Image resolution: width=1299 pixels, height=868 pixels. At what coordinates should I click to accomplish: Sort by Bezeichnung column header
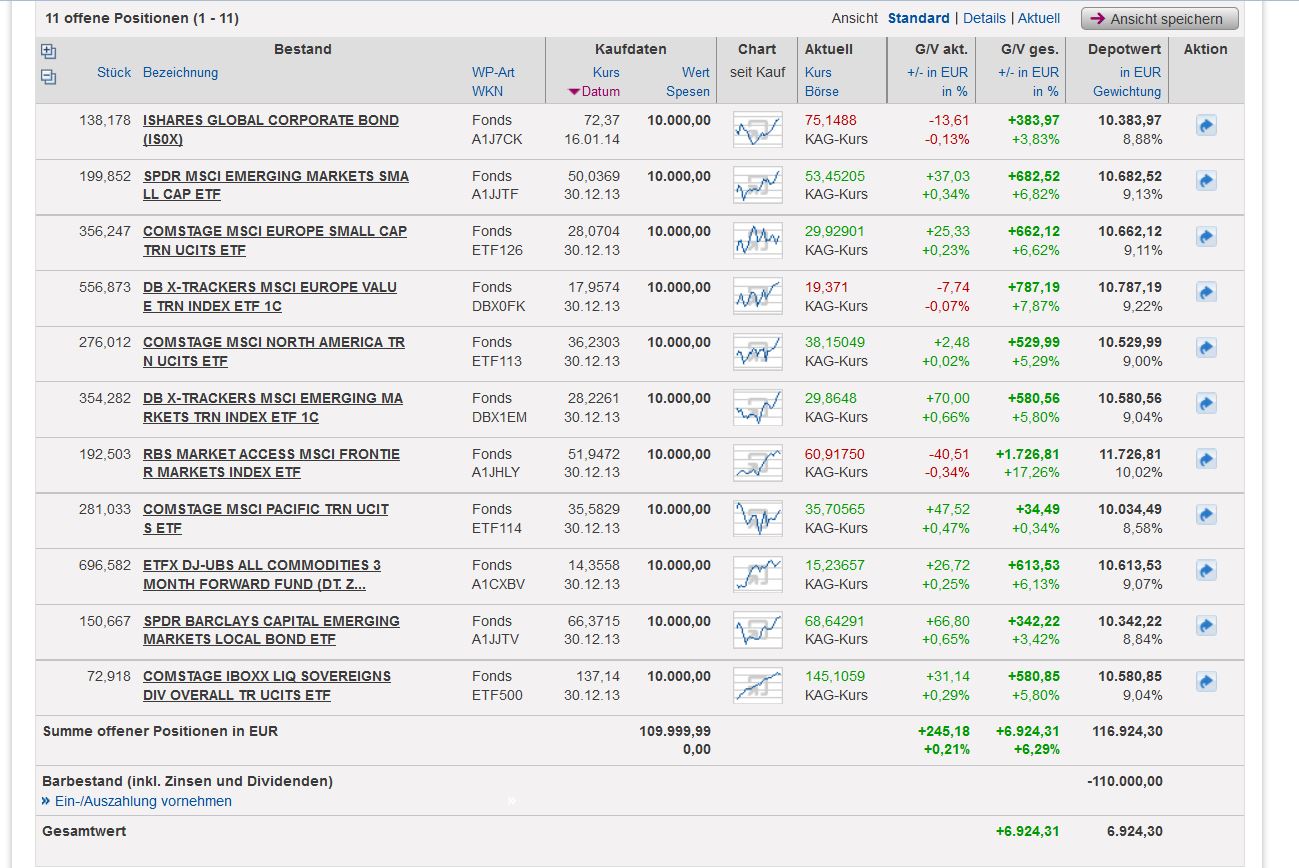click(180, 72)
